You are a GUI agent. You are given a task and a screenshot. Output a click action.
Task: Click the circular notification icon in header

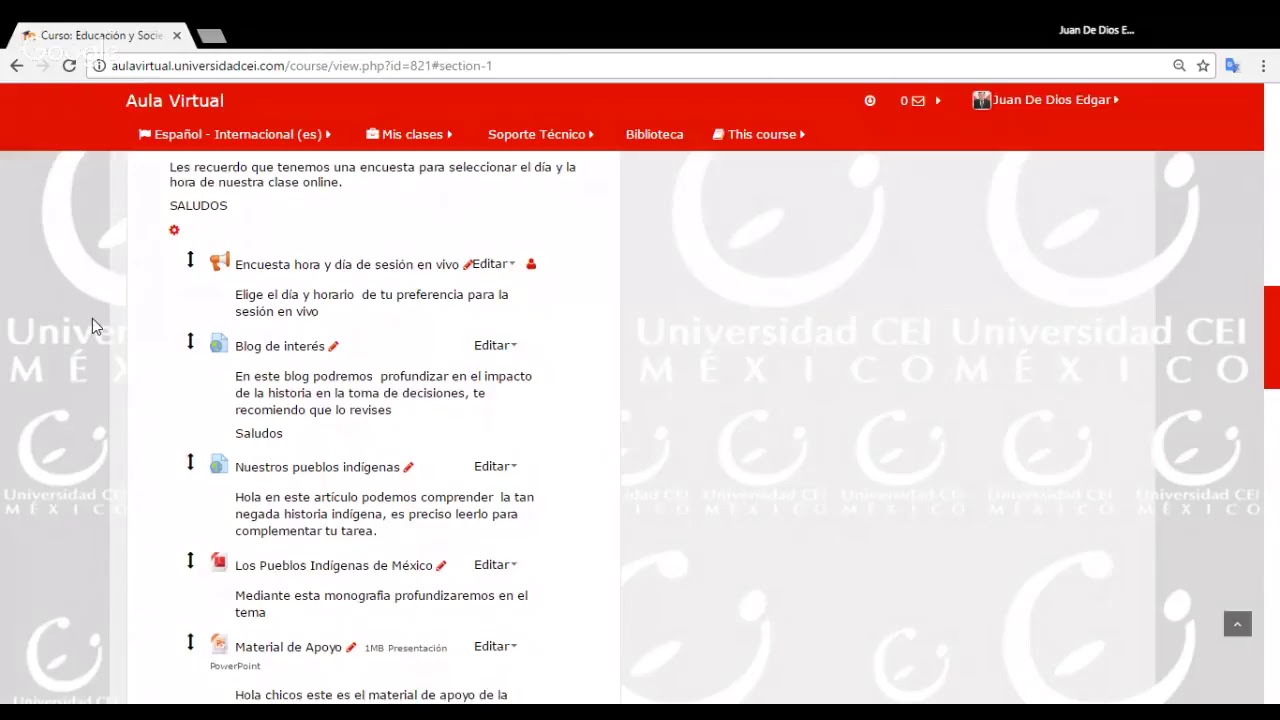pos(870,100)
